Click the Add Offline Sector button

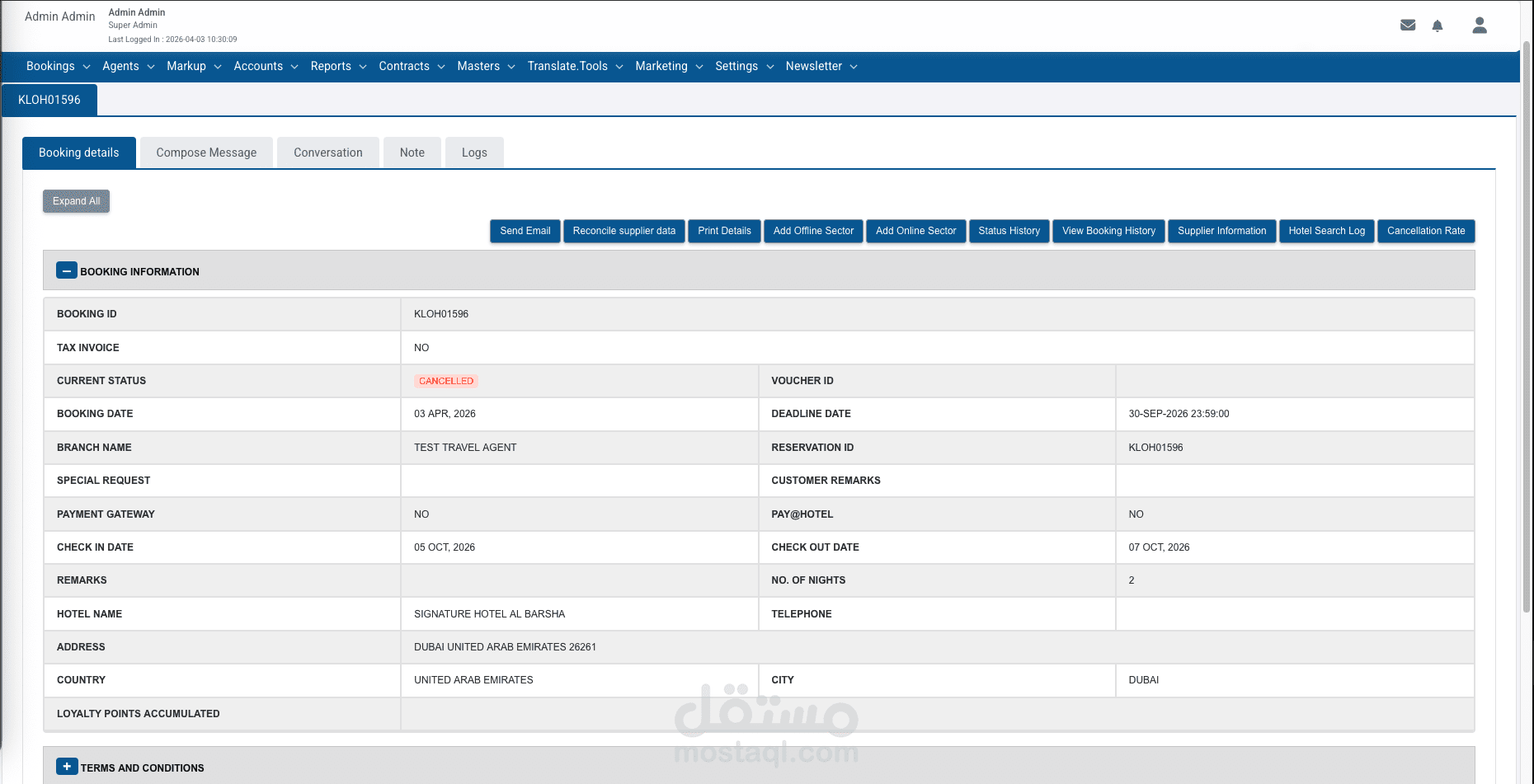click(814, 231)
